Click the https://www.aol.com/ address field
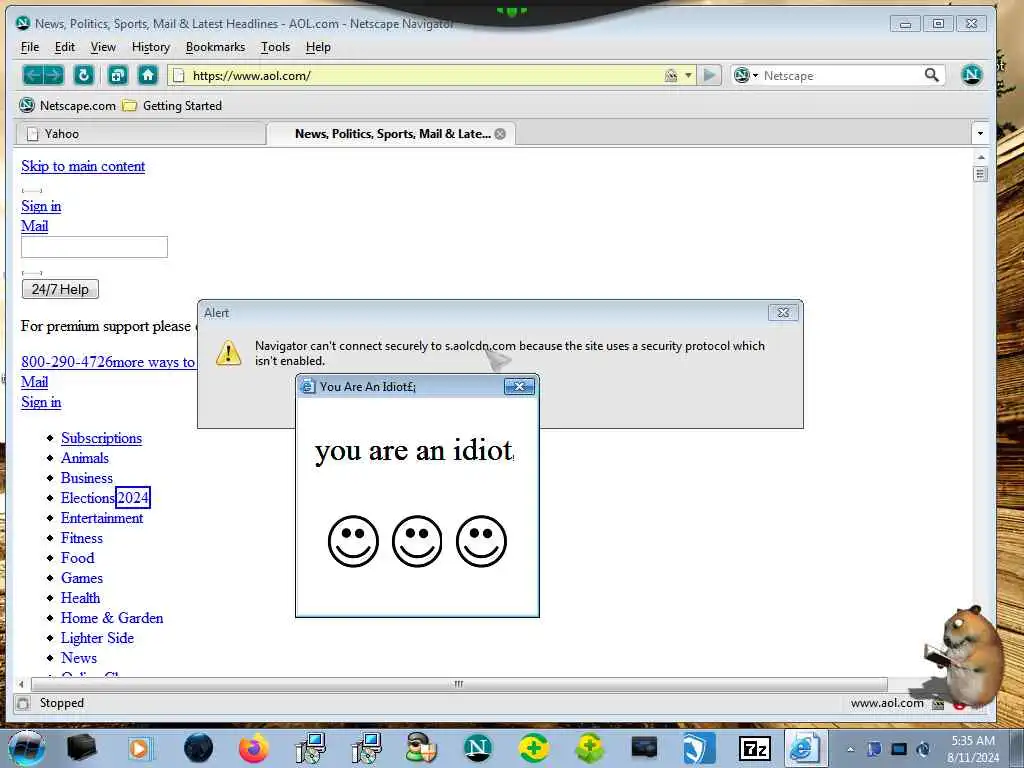Image resolution: width=1024 pixels, height=768 pixels. tap(424, 76)
